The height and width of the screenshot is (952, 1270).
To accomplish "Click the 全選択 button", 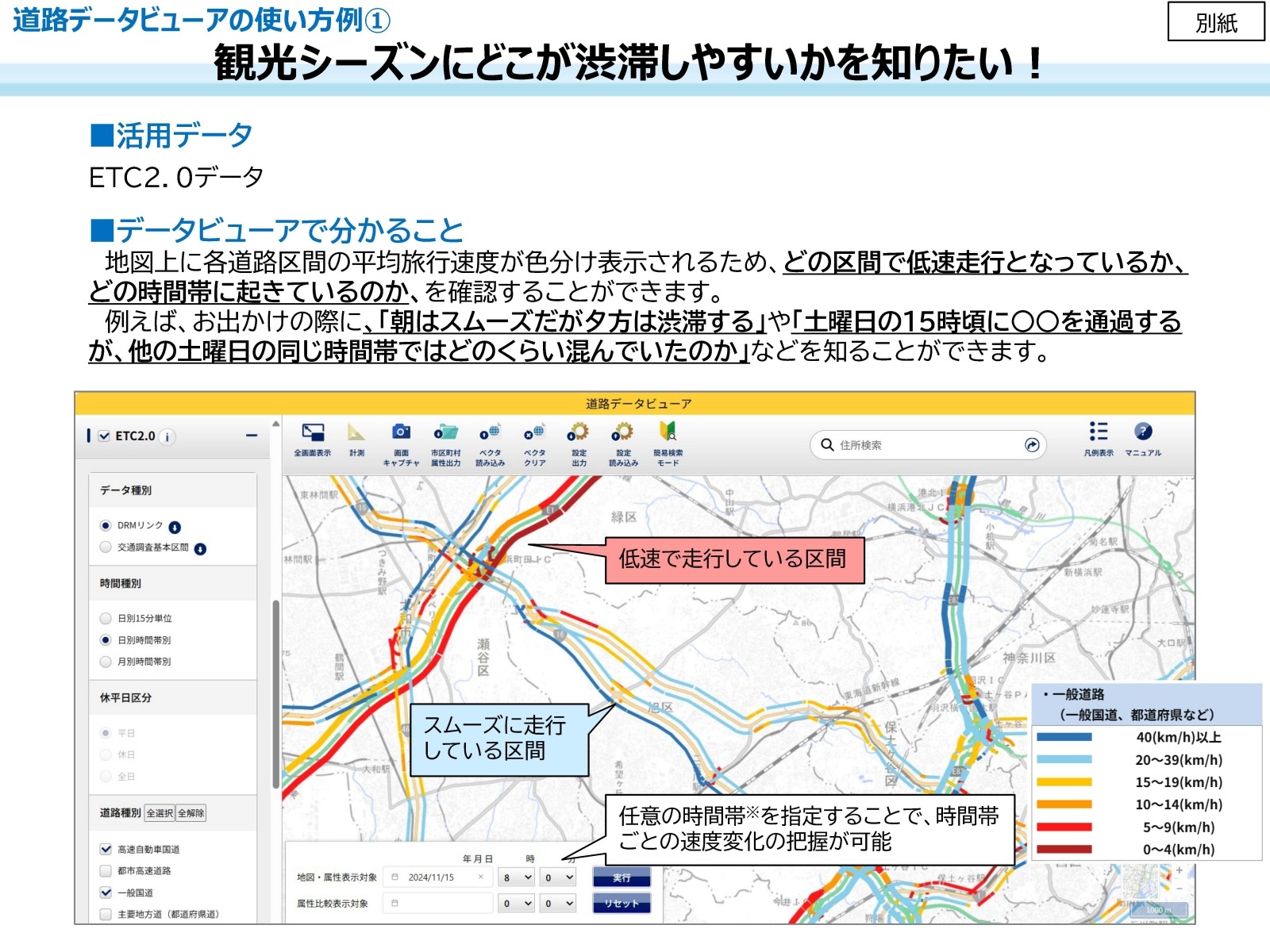I will coord(160,813).
